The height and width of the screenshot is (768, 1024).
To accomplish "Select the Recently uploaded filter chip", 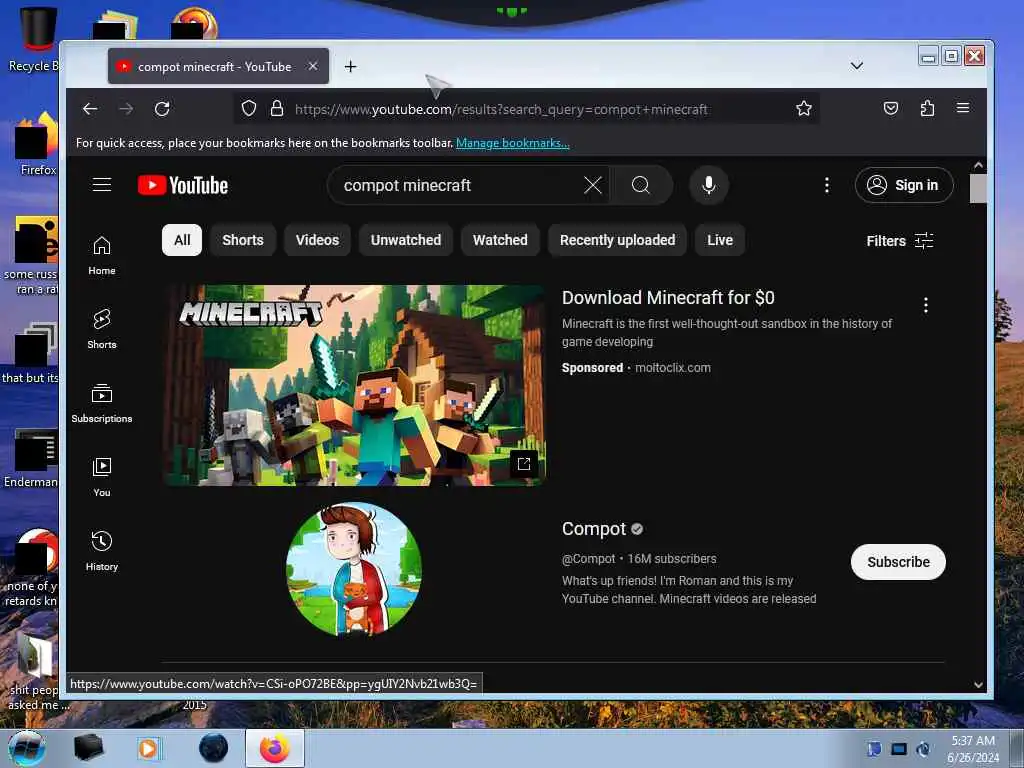I will click(617, 240).
